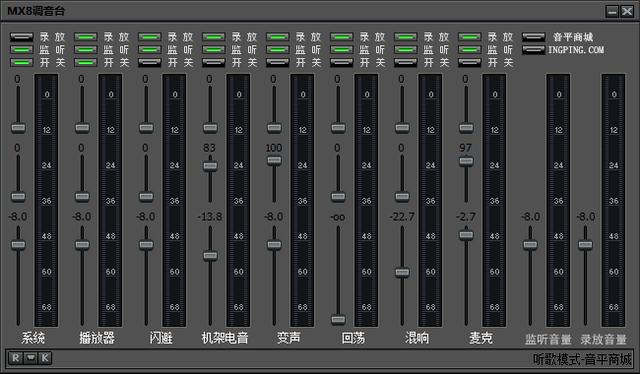The image size is (640, 374).
Task: Toggle 录放 LED on the 播放器 channel
Action: [x=86, y=37]
